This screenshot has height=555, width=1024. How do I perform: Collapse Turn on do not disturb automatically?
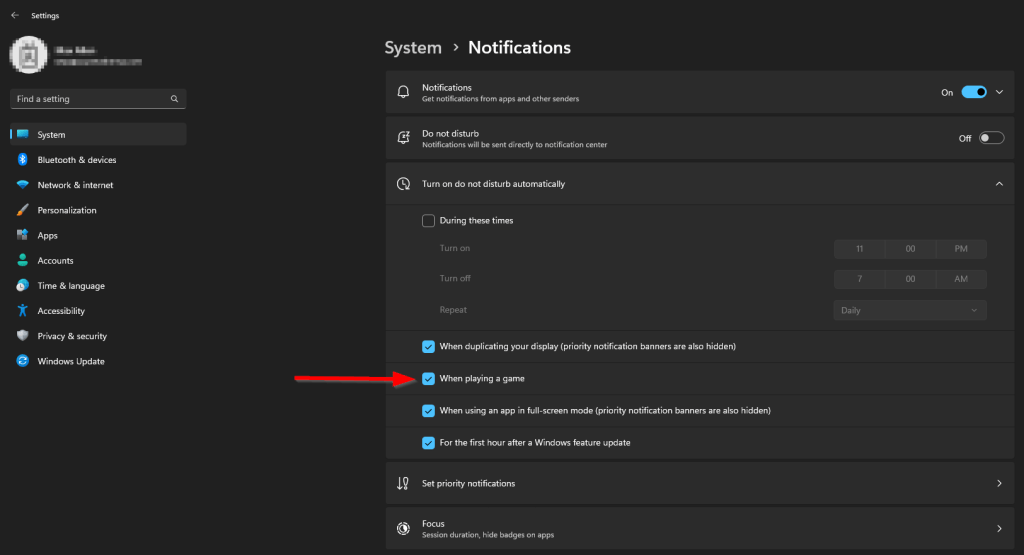pyautogui.click(x=998, y=184)
